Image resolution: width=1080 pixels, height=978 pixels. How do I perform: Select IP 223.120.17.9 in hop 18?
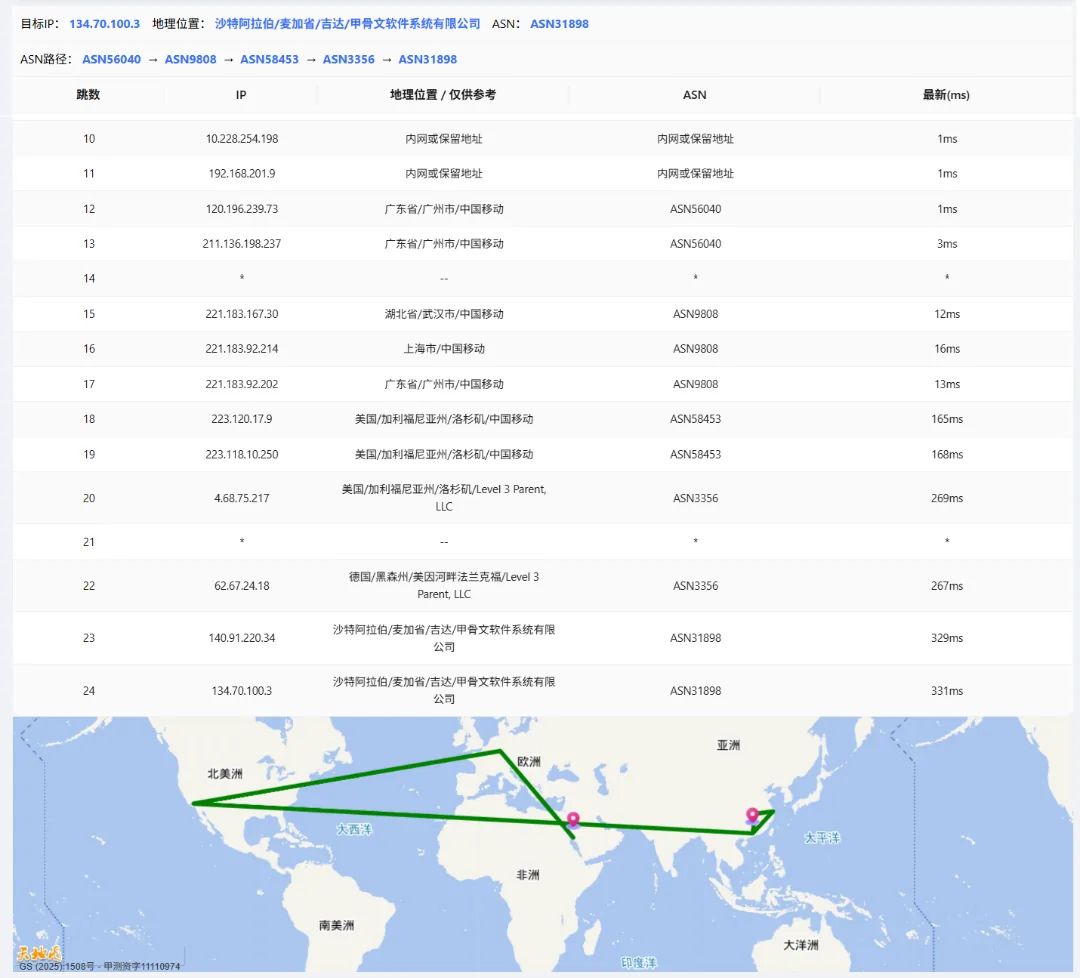tap(241, 419)
